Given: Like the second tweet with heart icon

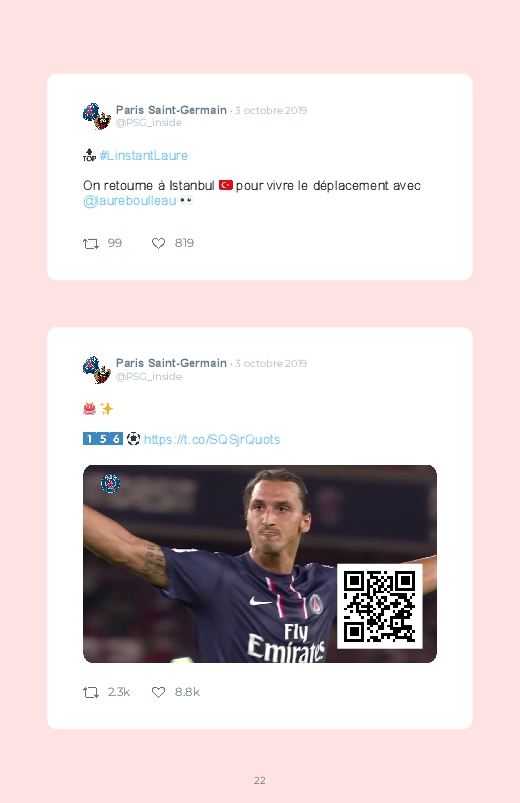Looking at the screenshot, I should (x=158, y=692).
